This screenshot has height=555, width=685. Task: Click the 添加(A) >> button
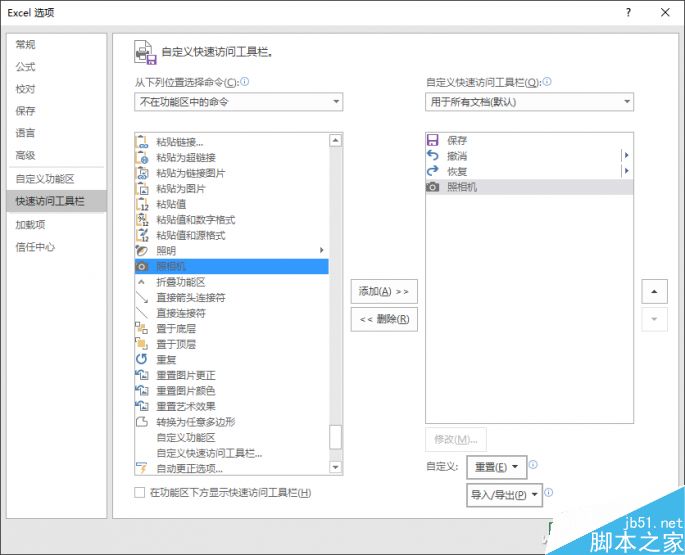pos(384,291)
